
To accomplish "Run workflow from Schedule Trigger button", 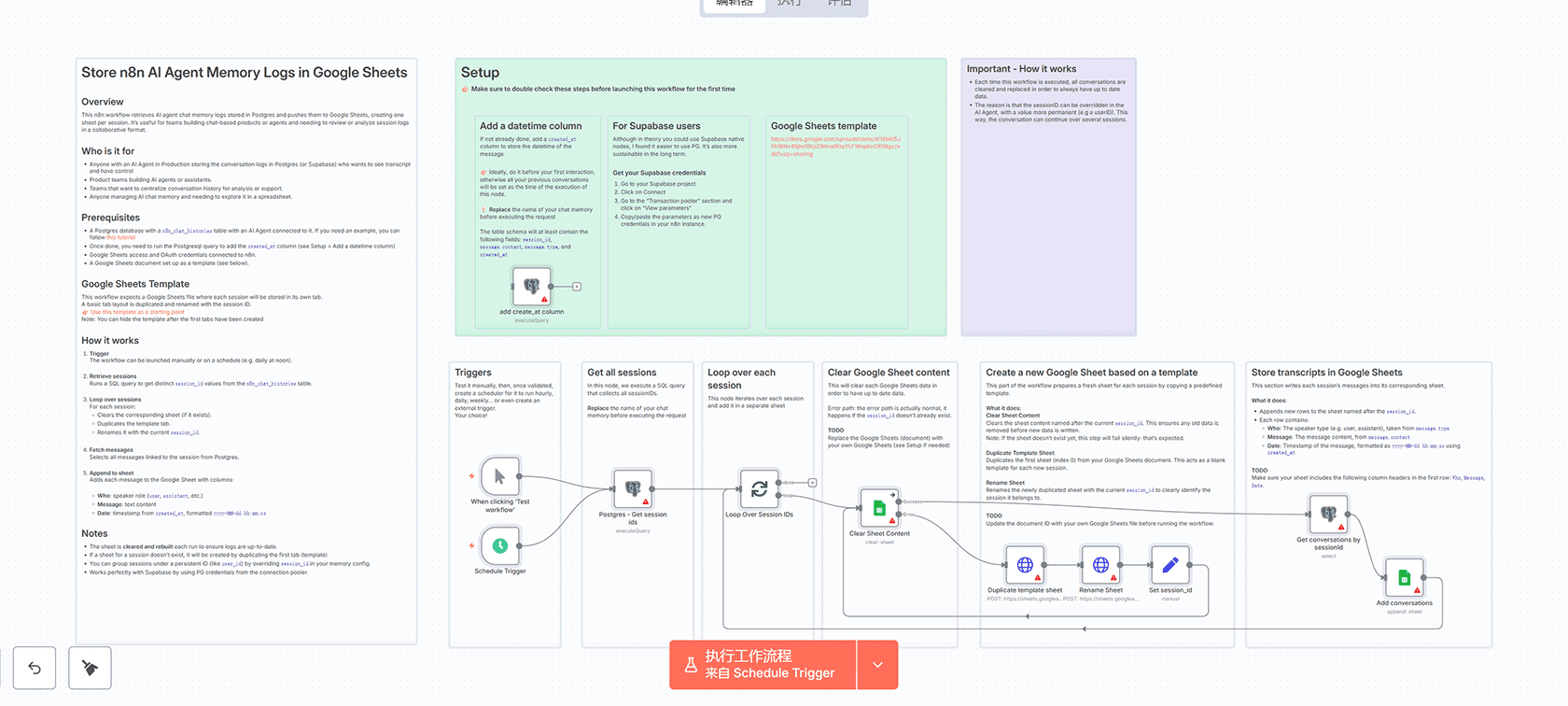I will tap(763, 665).
